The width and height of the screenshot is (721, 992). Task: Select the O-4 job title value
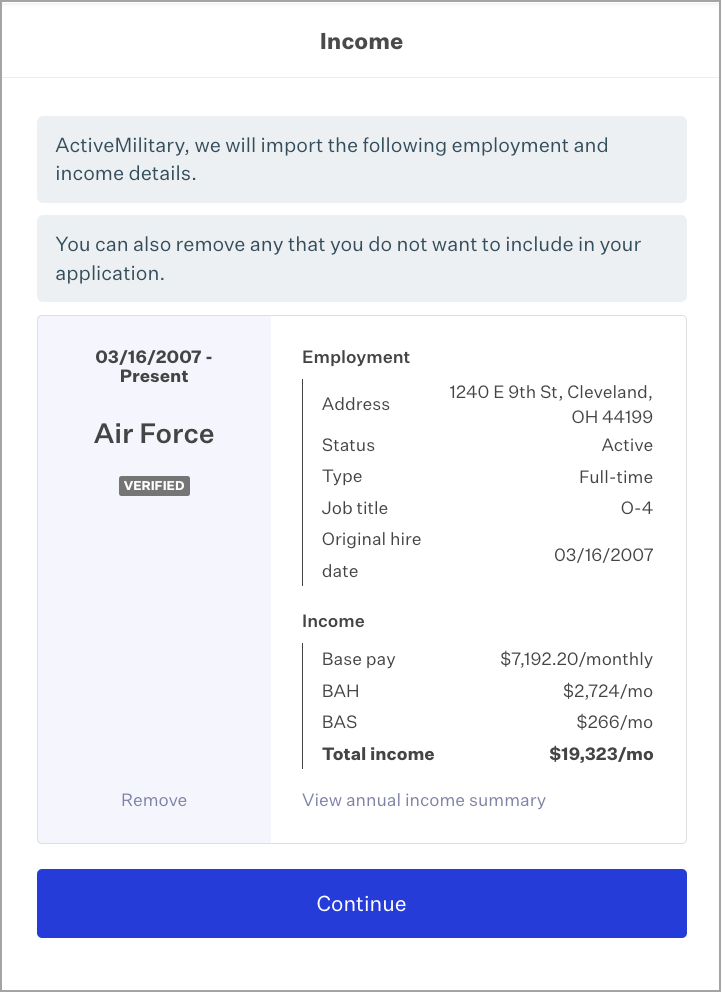pos(636,508)
